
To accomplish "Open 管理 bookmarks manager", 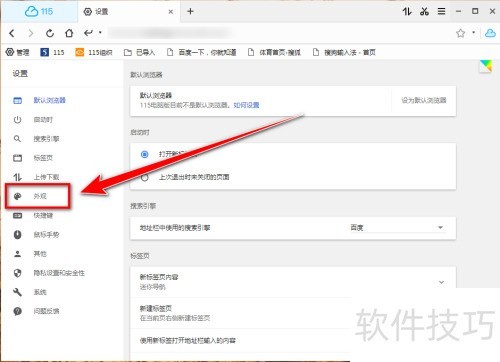I will [x=18, y=52].
